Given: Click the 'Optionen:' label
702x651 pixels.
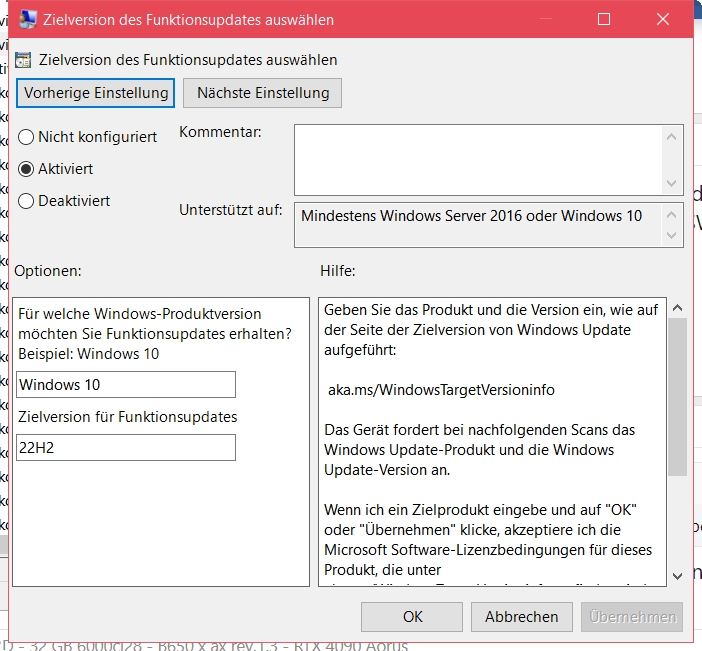Looking at the screenshot, I should tap(48, 271).
